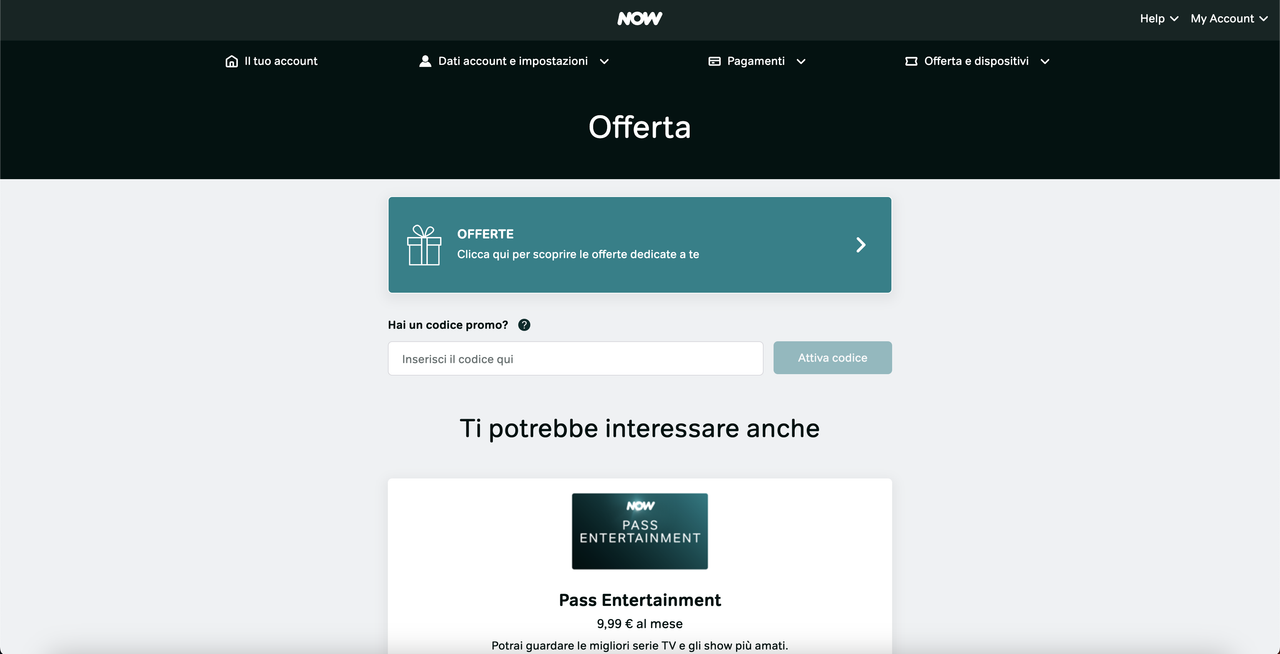Expand Dati account e impostazioni chevron
Image resolution: width=1280 pixels, height=654 pixels.
pos(604,61)
